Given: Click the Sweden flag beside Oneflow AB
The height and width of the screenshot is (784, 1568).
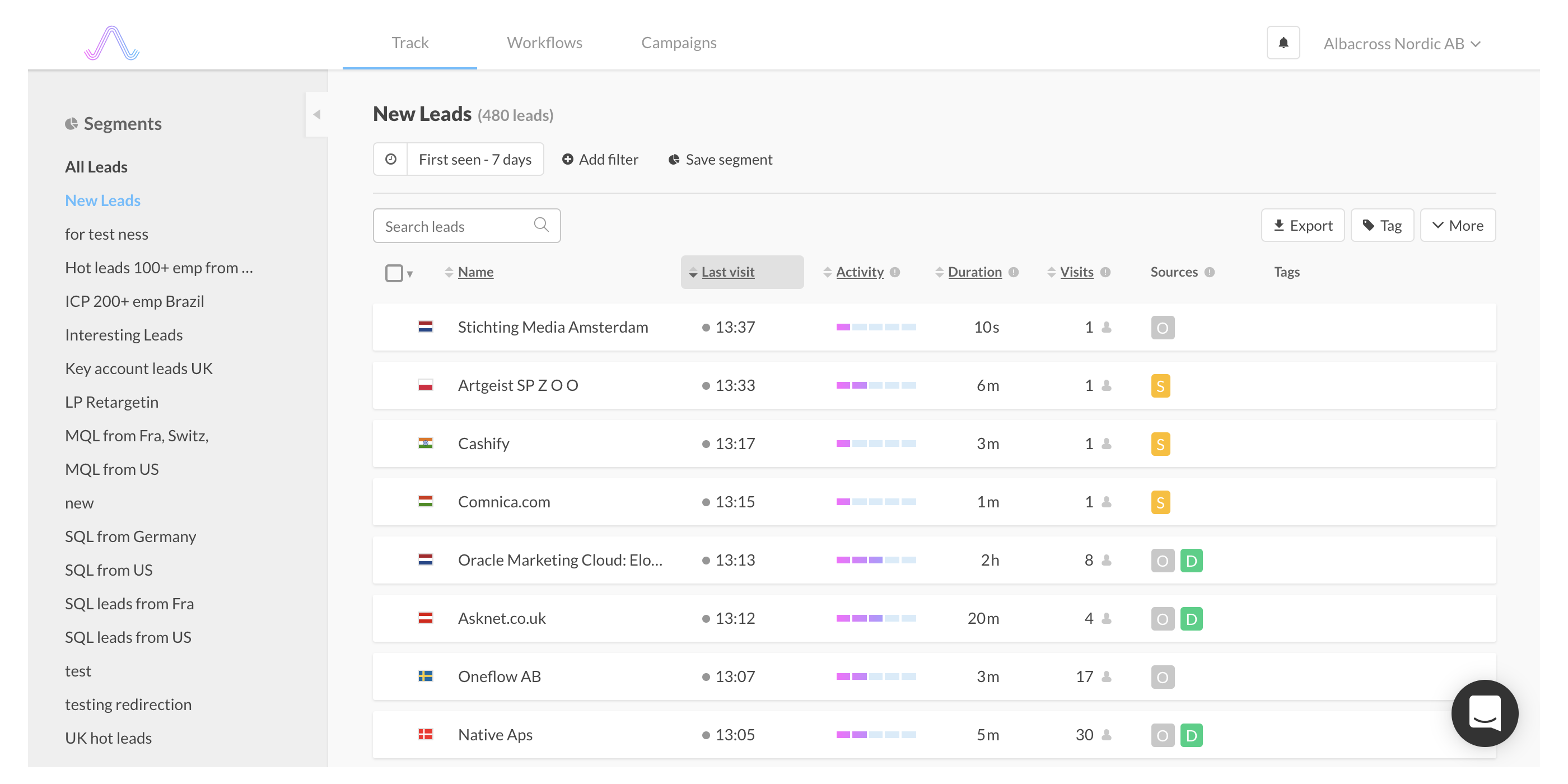Looking at the screenshot, I should [426, 676].
